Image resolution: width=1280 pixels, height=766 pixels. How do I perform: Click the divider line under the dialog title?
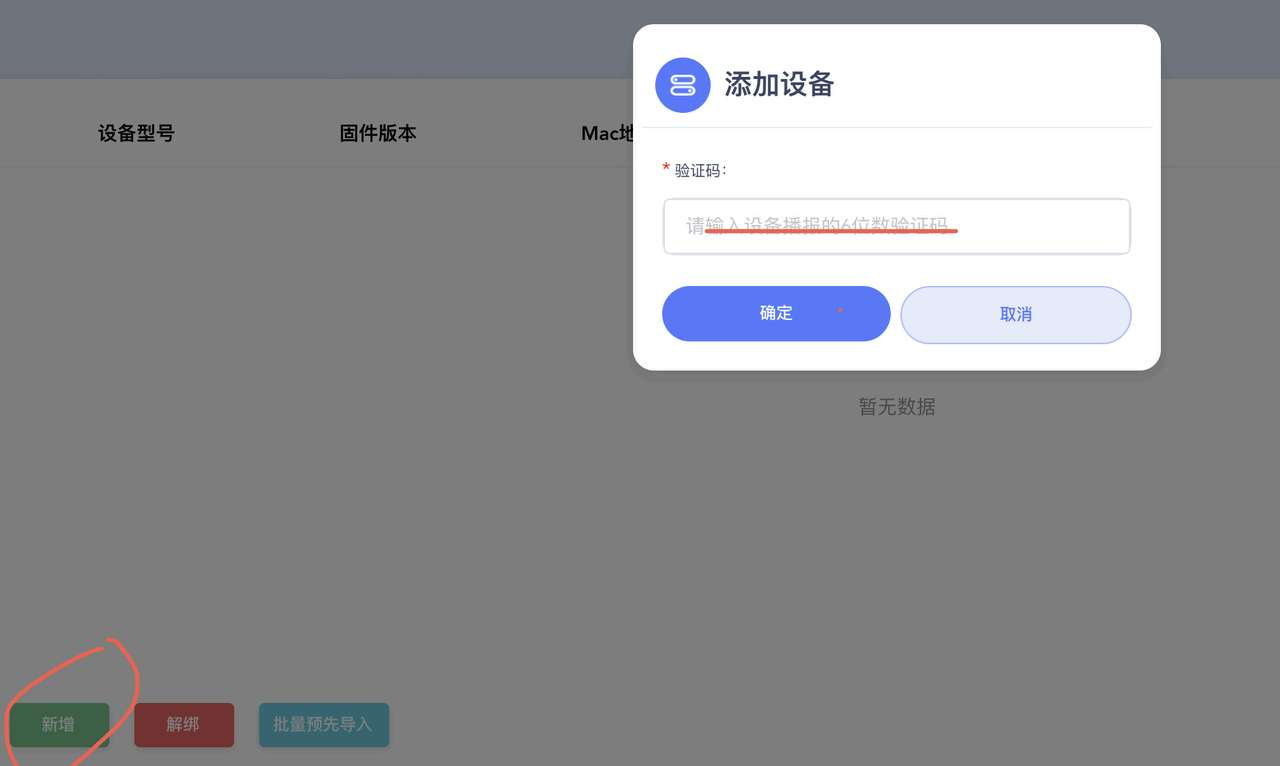(897, 127)
